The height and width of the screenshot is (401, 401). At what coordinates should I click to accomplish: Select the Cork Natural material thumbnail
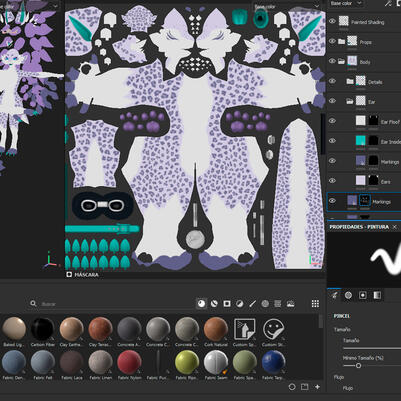click(216, 329)
